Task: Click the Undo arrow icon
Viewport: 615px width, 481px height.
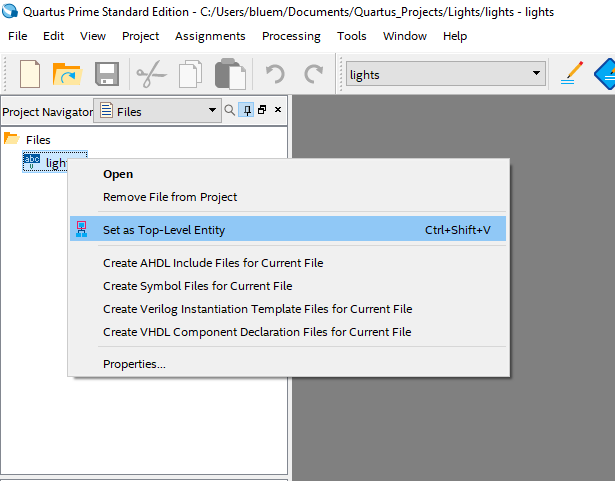Action: click(x=275, y=74)
